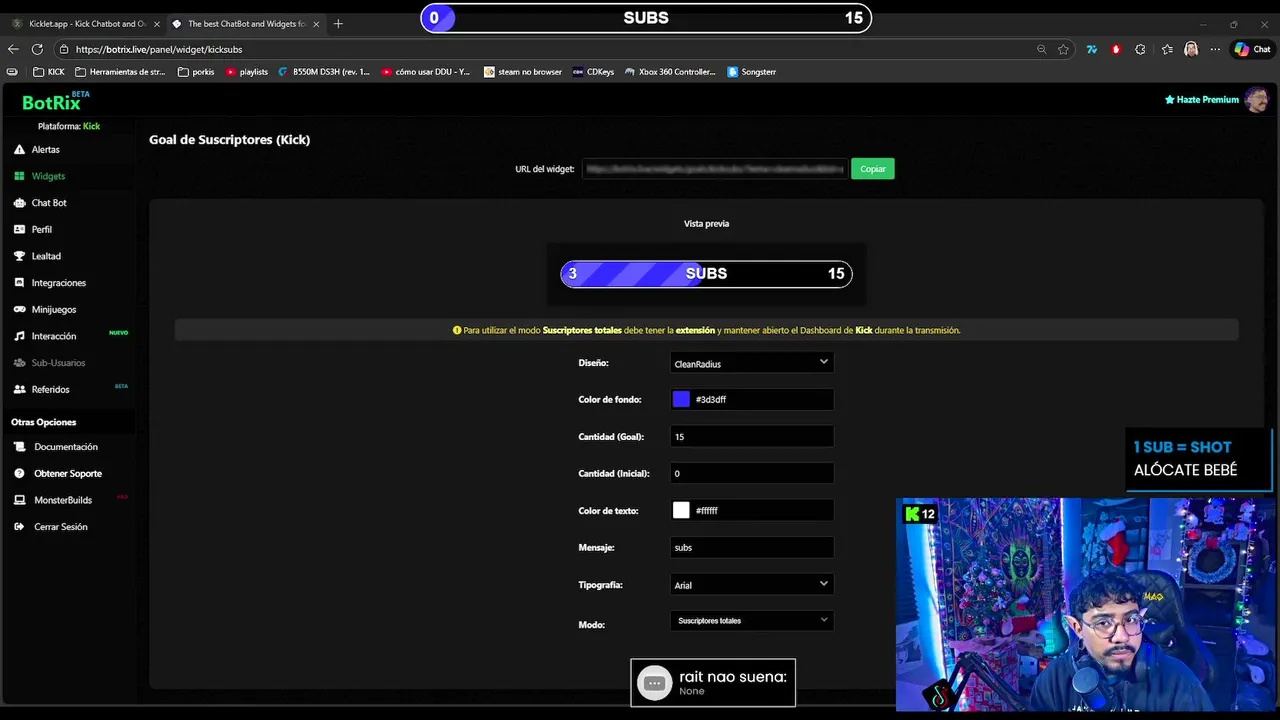Click Cerrar Sesión to log out

[61, 527]
